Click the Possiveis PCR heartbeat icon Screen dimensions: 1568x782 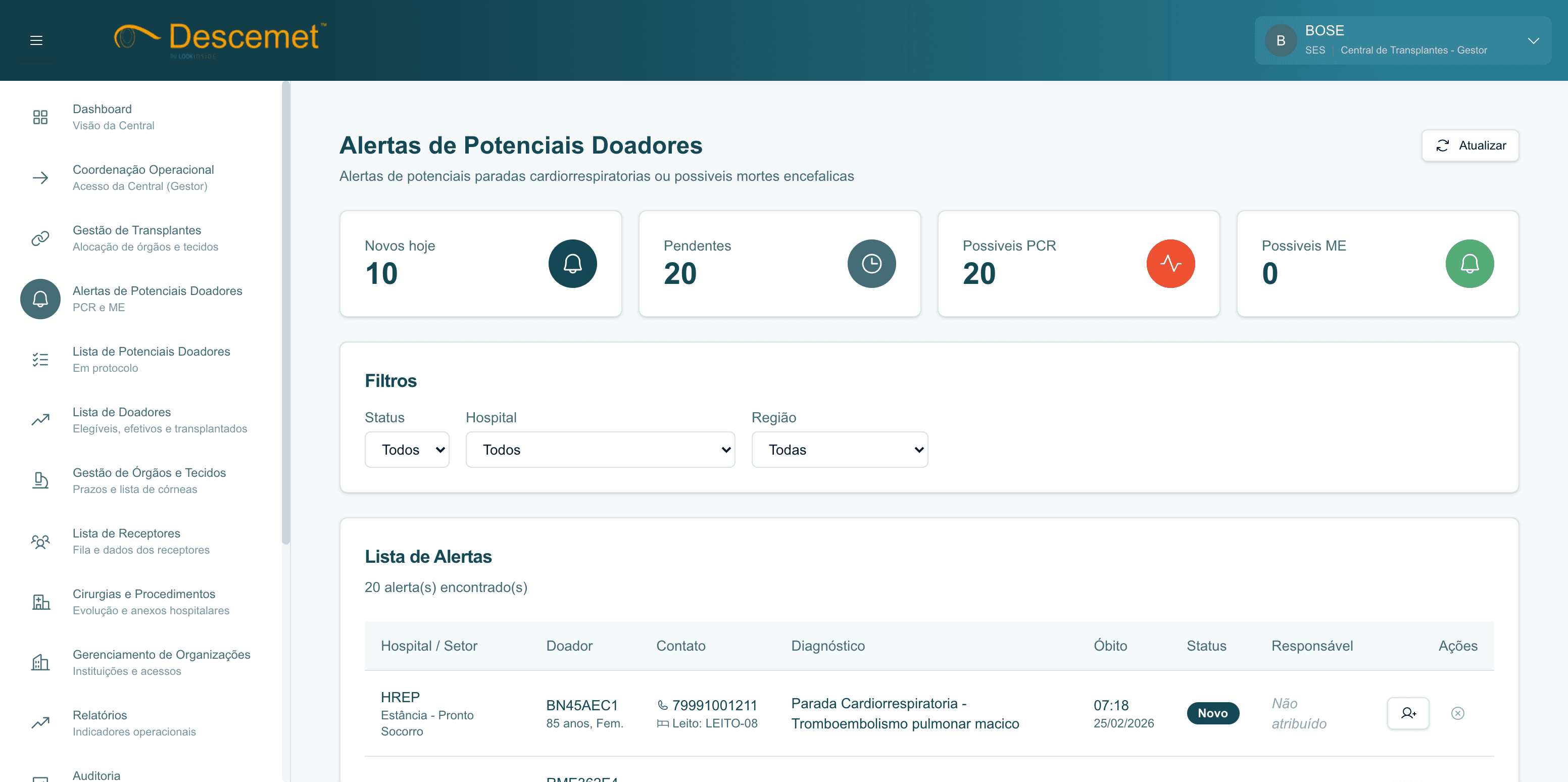[x=1170, y=264]
